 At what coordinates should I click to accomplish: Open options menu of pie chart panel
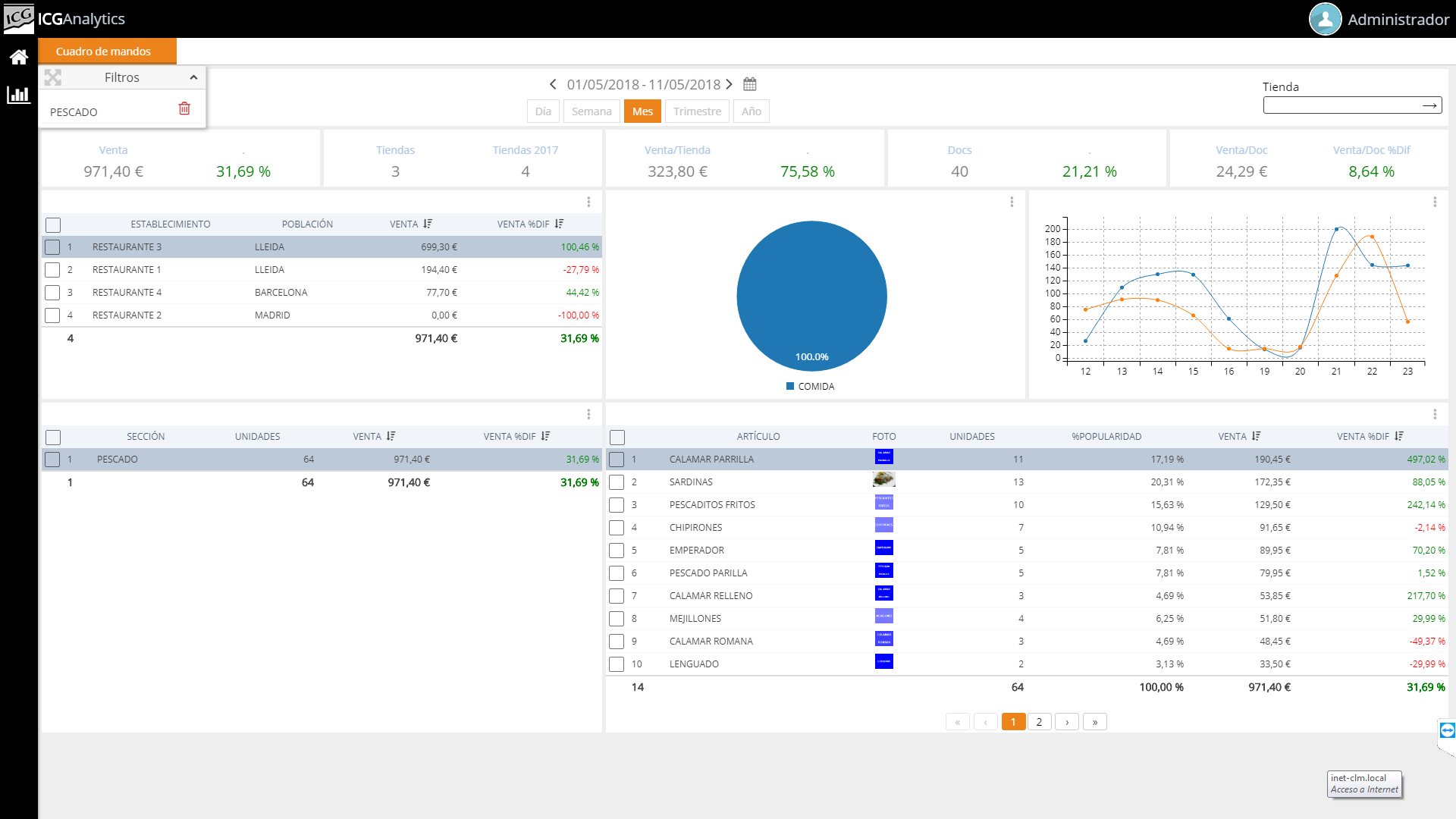pyautogui.click(x=1012, y=202)
